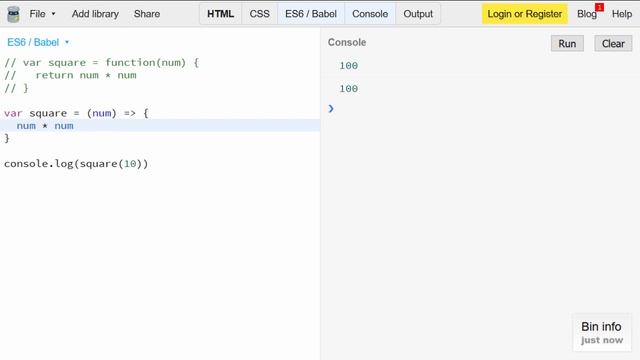Click Add library
This screenshot has height=360, width=640.
tap(95, 14)
